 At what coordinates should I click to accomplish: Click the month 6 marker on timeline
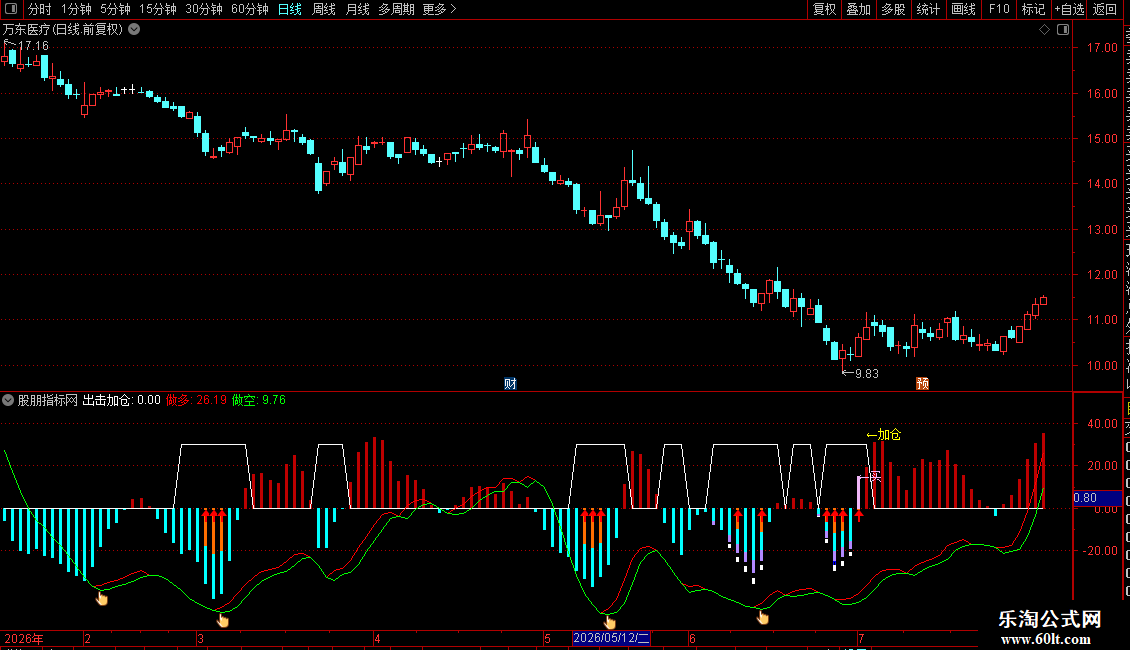(692, 638)
